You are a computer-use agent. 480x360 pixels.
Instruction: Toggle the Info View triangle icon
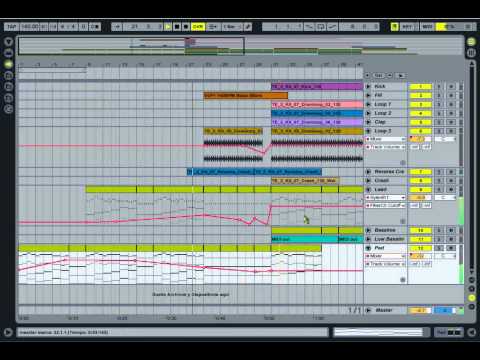[8, 332]
